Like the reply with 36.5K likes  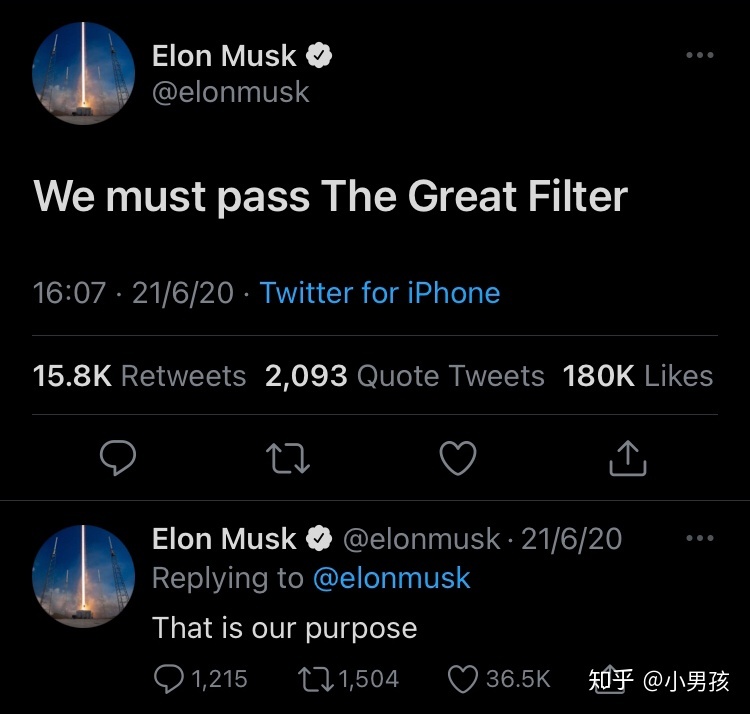[x=463, y=680]
